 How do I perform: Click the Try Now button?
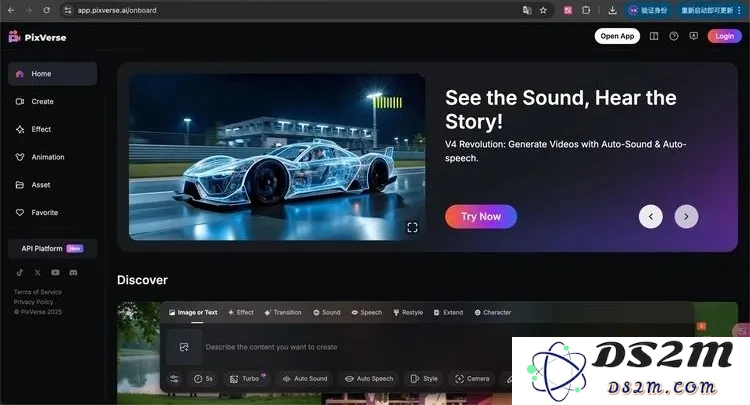coord(481,217)
